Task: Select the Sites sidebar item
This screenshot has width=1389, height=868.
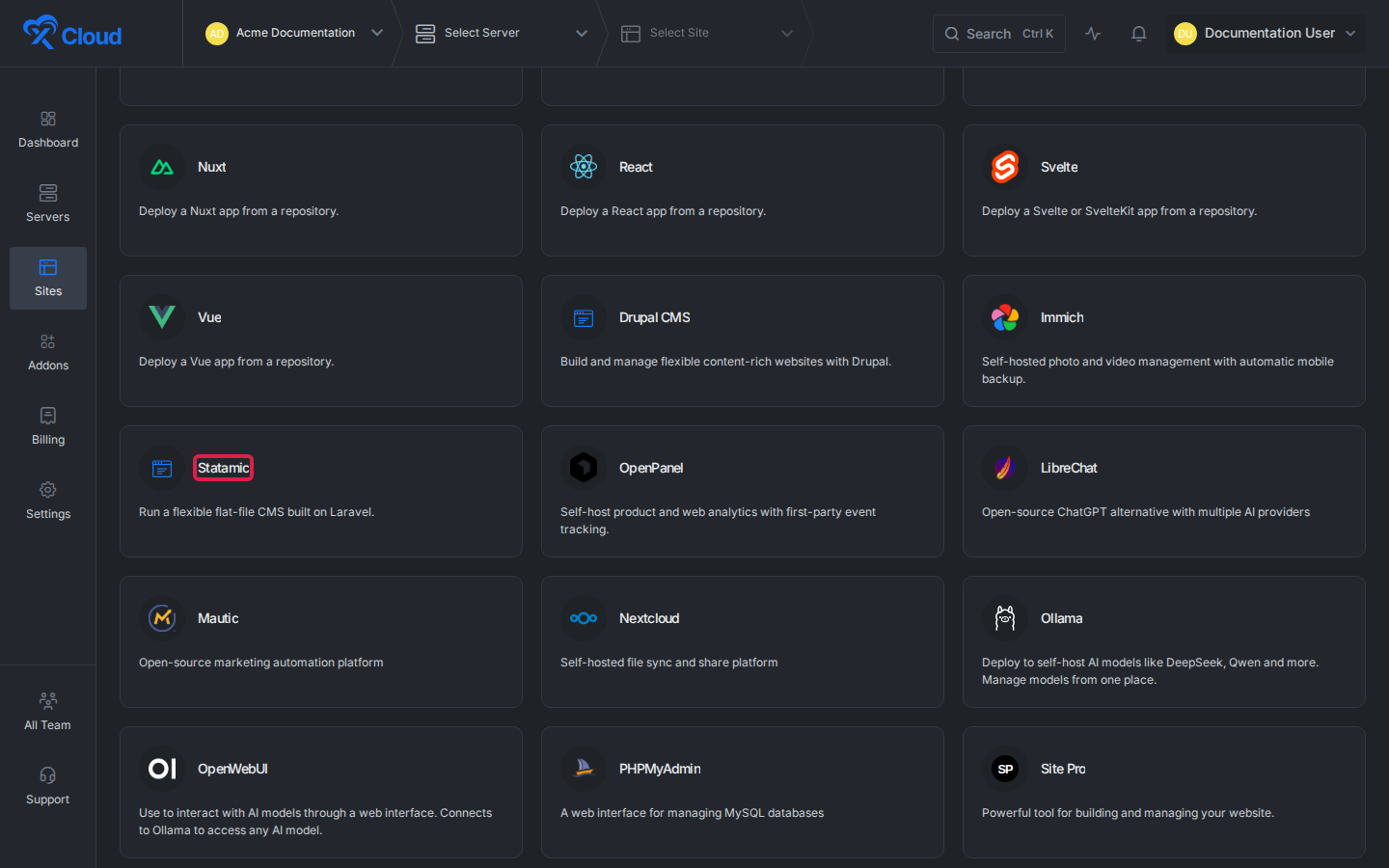Action: pyautogui.click(x=48, y=278)
